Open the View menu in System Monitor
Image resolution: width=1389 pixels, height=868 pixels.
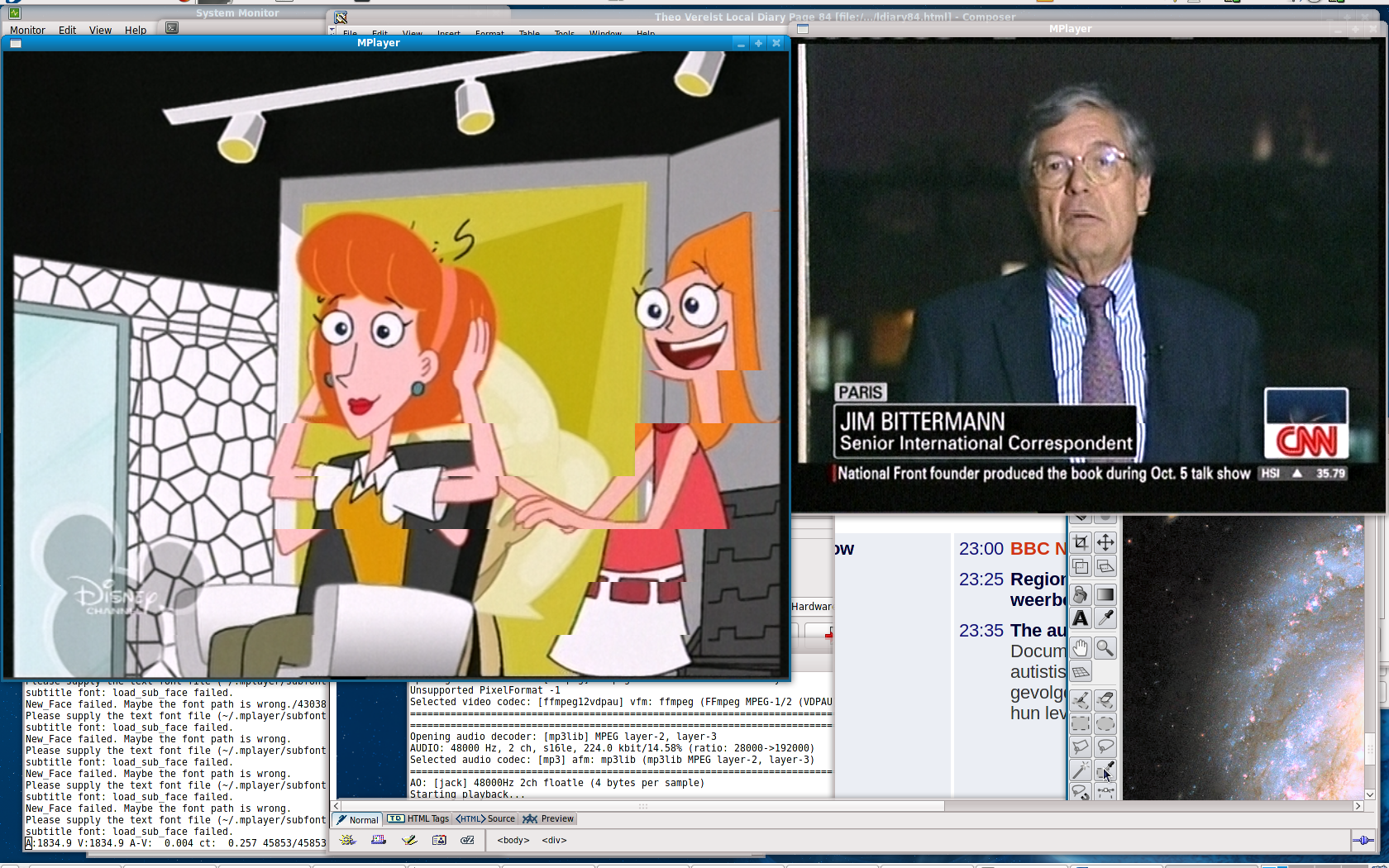pyautogui.click(x=100, y=30)
